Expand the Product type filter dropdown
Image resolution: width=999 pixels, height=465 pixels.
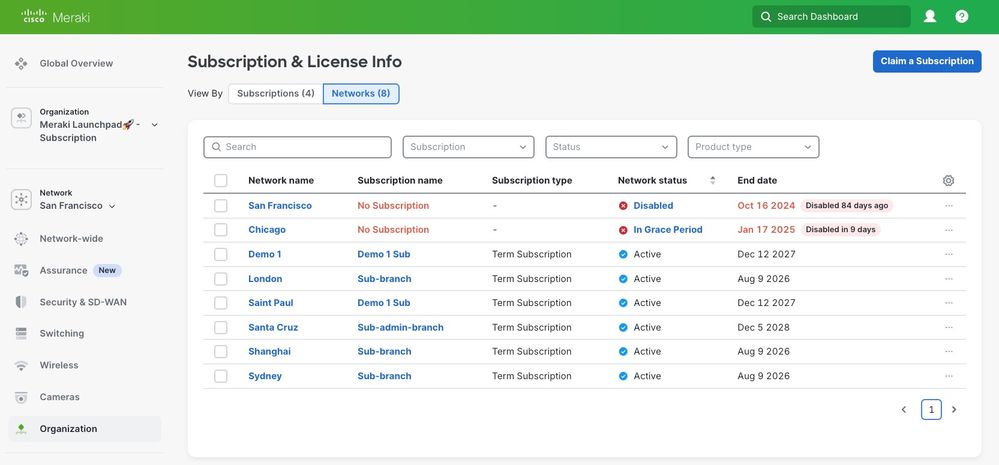pos(753,147)
